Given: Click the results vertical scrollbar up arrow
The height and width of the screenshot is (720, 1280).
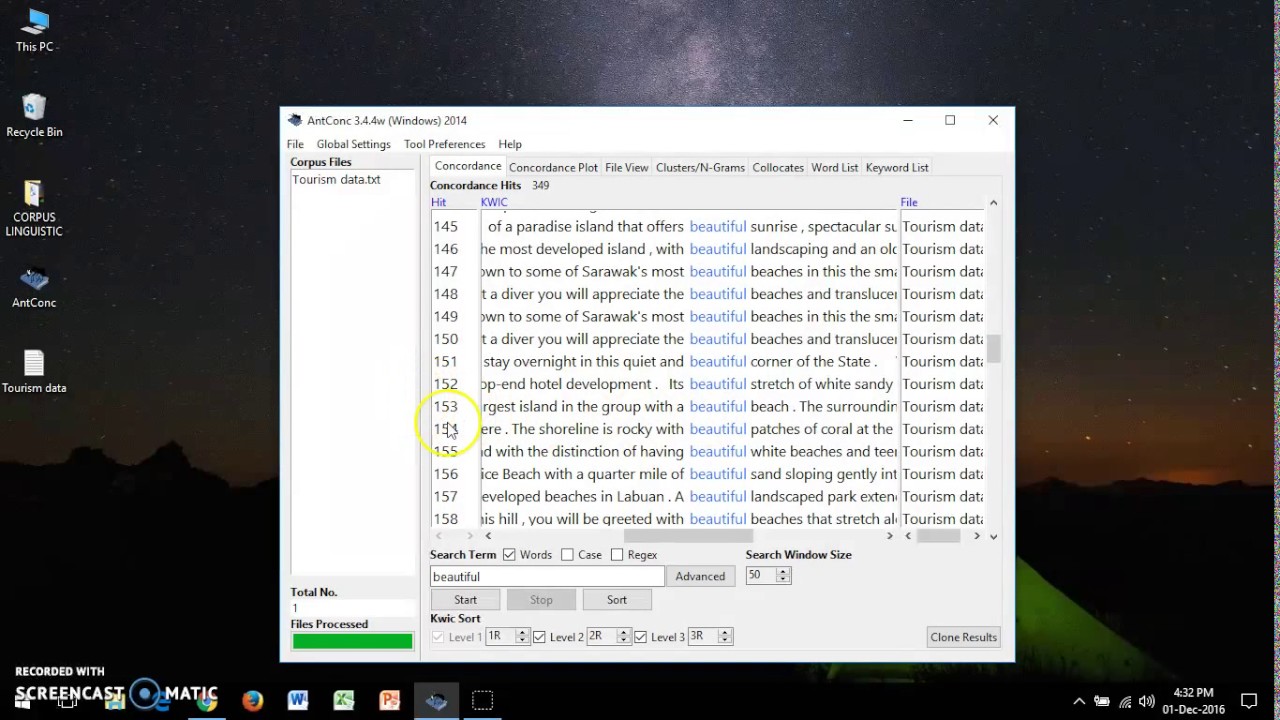Looking at the screenshot, I should click(x=993, y=203).
